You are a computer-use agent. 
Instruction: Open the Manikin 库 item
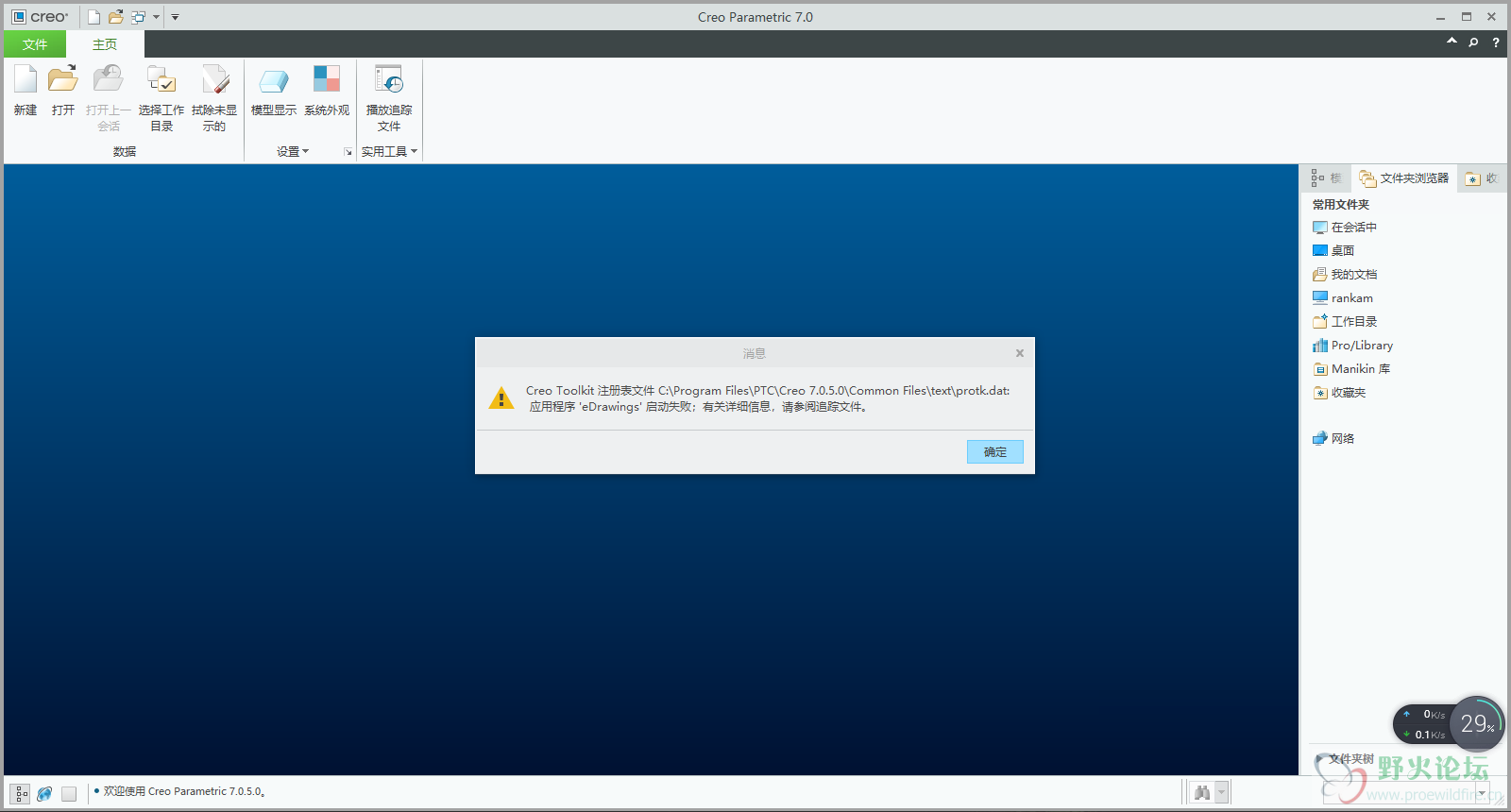(x=1351, y=369)
